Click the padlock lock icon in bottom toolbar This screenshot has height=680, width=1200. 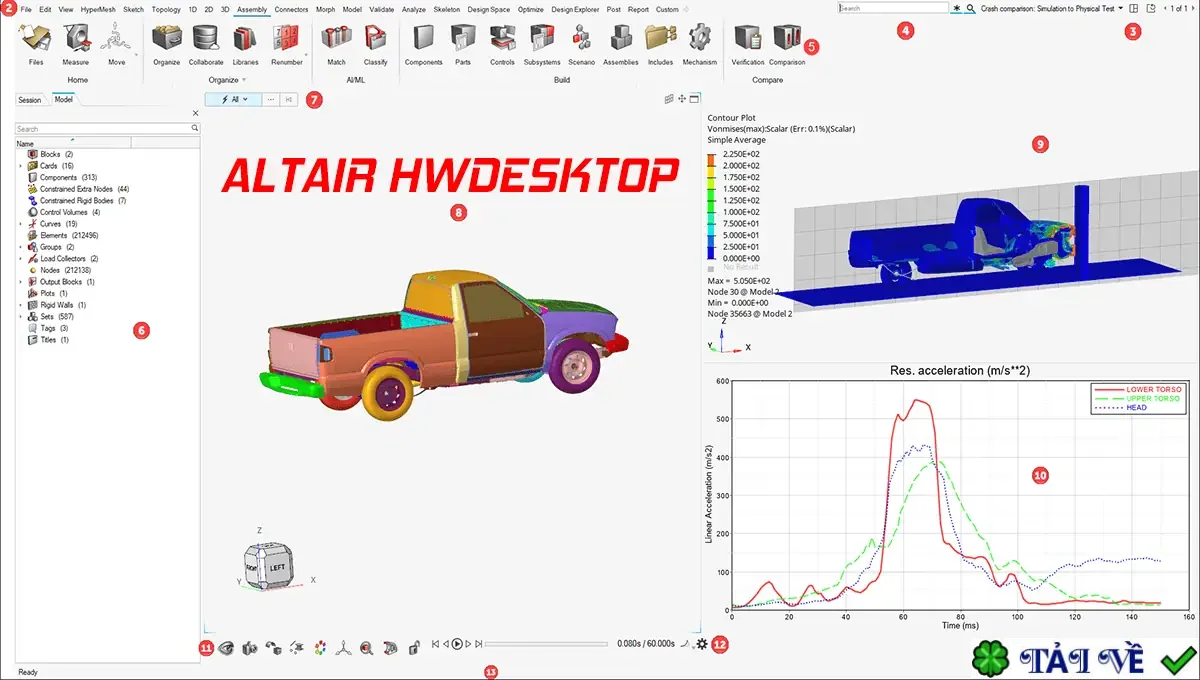[414, 647]
